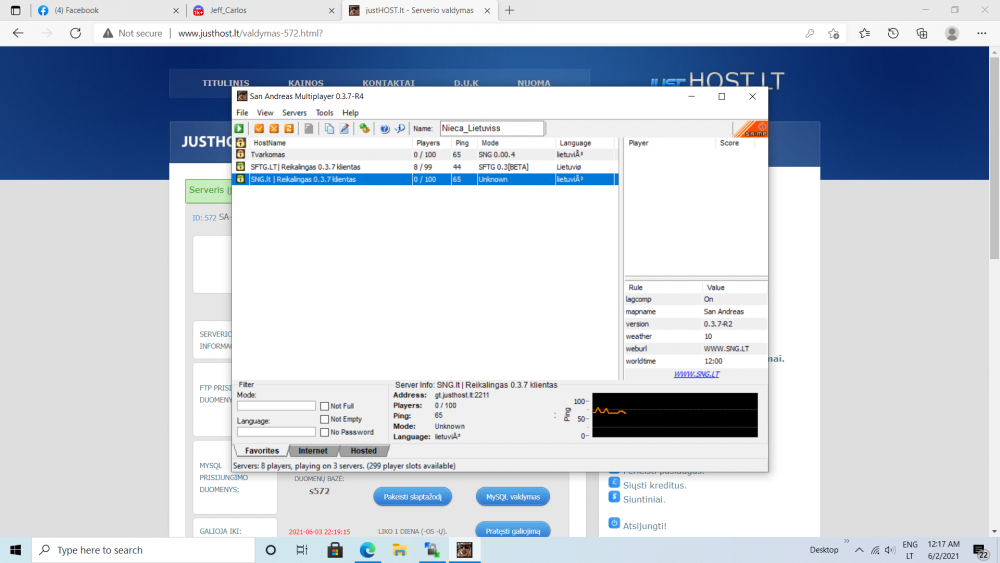Viewport: 1000px width, 563px height.
Task: Click the orange checkmark Add Server icon
Action: pos(259,128)
